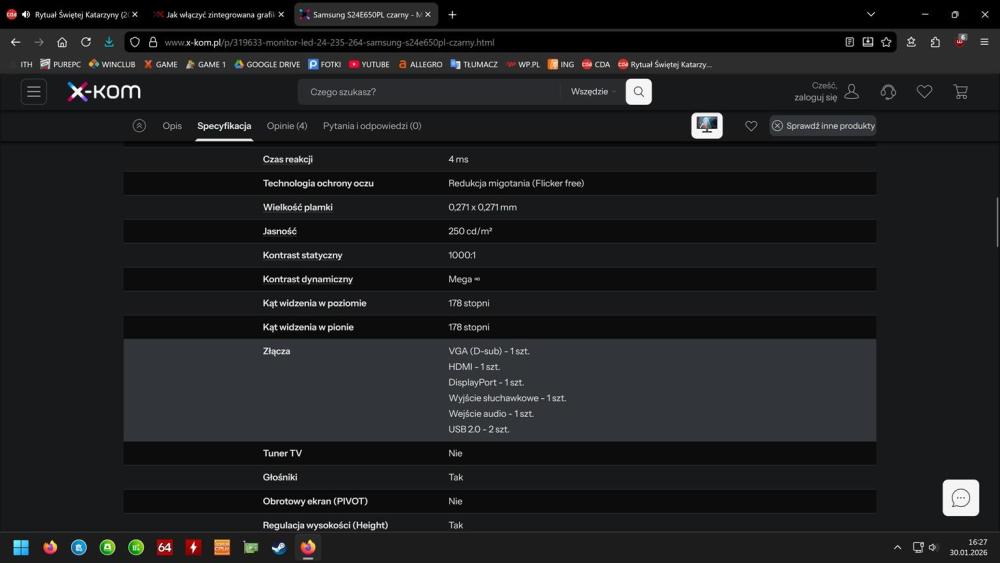Switch to the Opinie (4) tab
The height and width of the screenshot is (563, 1000).
(287, 126)
